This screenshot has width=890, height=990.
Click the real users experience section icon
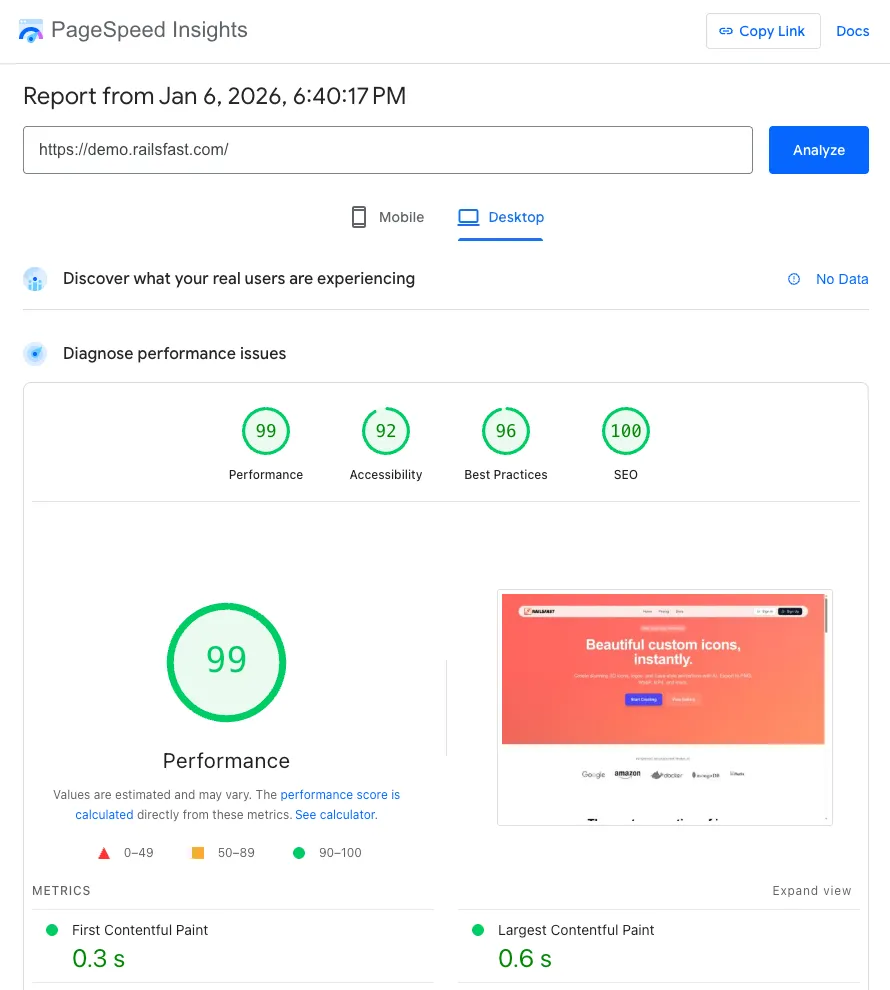tap(35, 279)
